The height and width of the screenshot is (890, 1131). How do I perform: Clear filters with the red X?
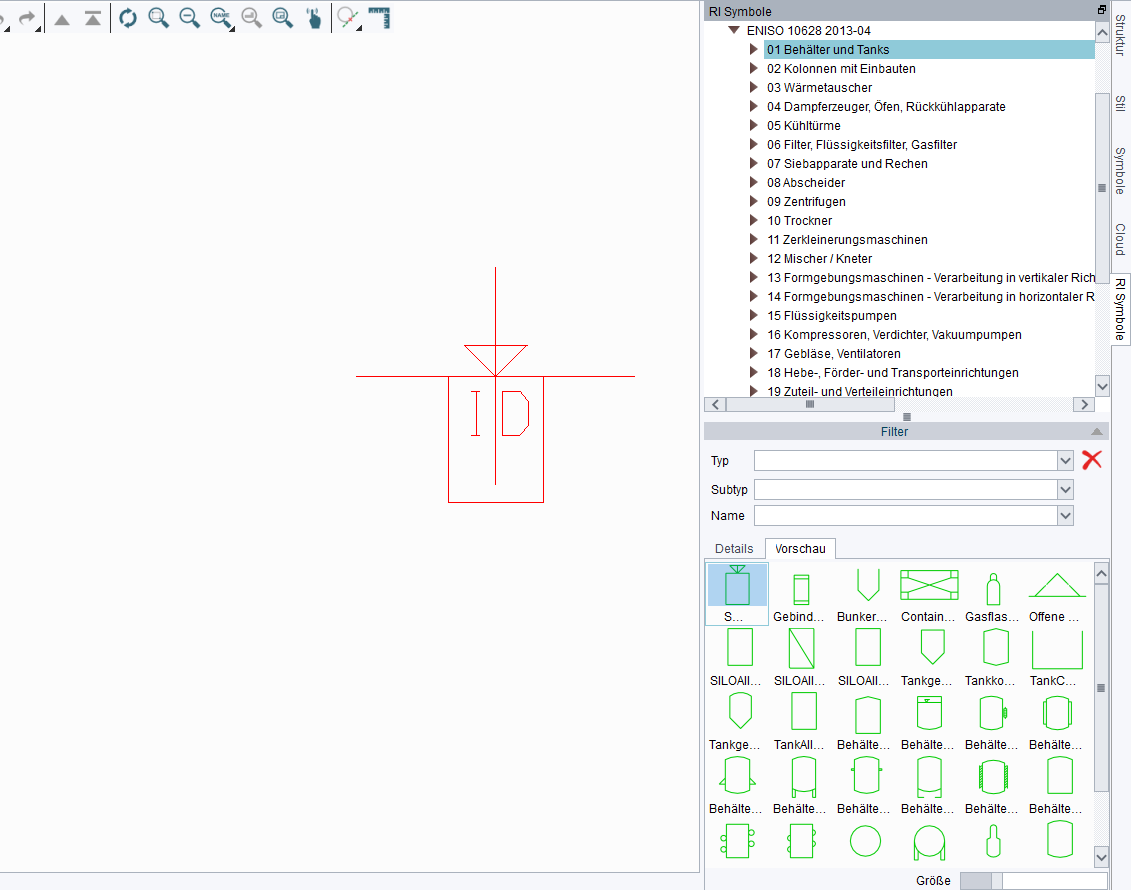pos(1091,459)
